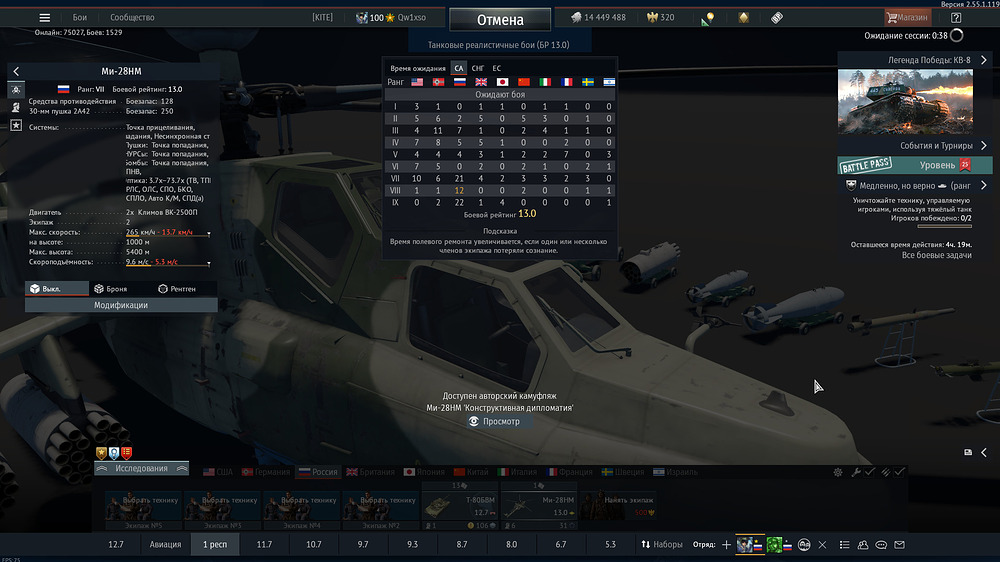The width and height of the screenshot is (1000, 562).
Task: Select the sensors icon in vehicle info sidebar
Action: click(x=16, y=90)
